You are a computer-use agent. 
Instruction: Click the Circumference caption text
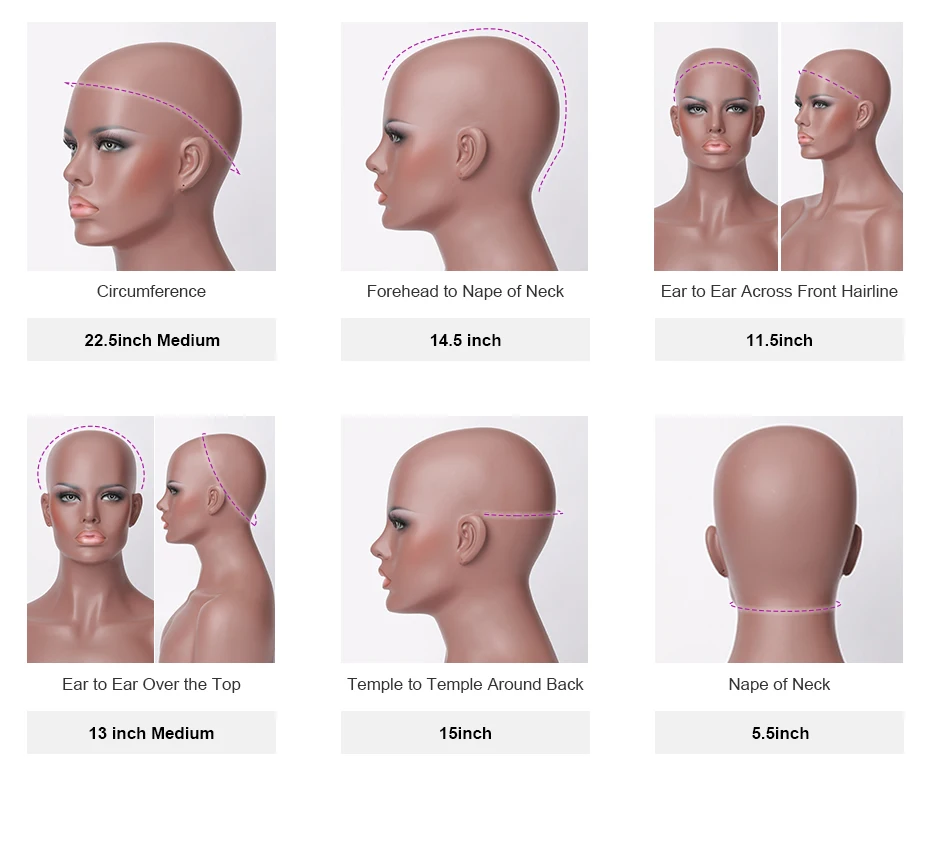pyautogui.click(x=151, y=291)
